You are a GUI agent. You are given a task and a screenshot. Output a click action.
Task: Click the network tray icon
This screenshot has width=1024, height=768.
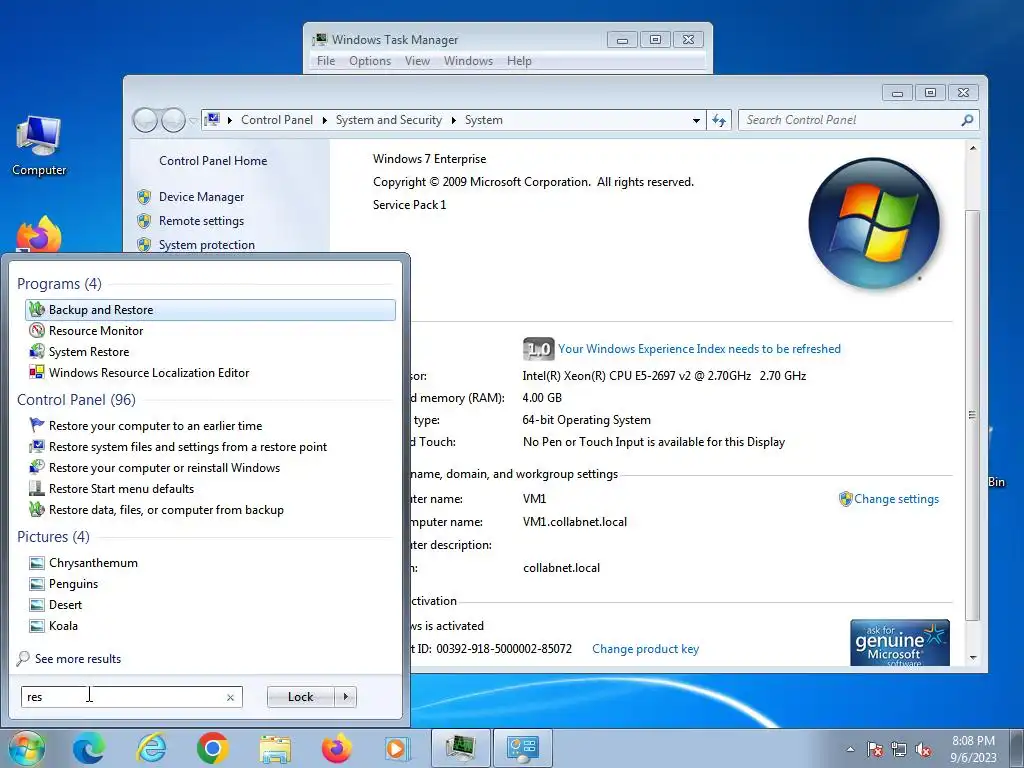pyautogui.click(x=899, y=749)
